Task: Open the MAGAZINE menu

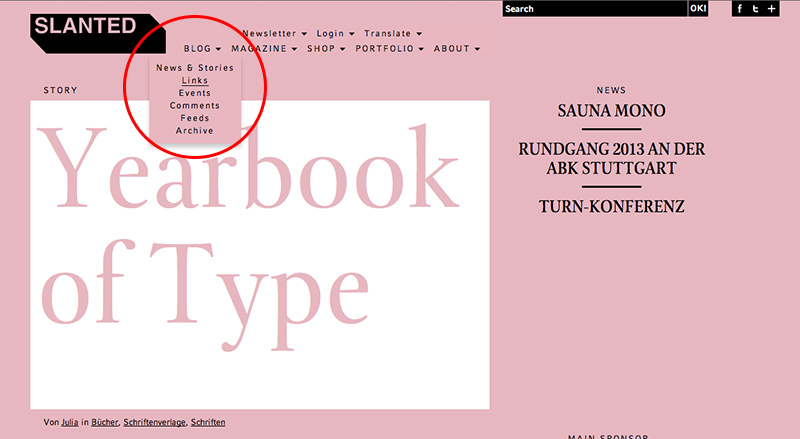Action: coord(264,48)
